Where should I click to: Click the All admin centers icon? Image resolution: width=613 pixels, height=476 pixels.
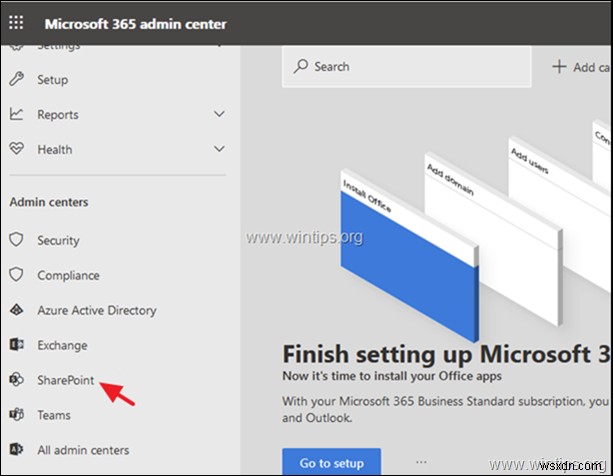tap(16, 449)
